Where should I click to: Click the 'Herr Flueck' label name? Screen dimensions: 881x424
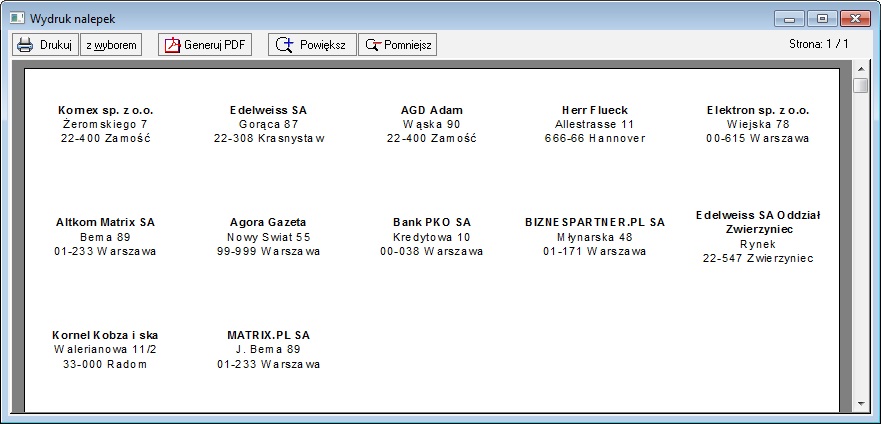[594, 110]
